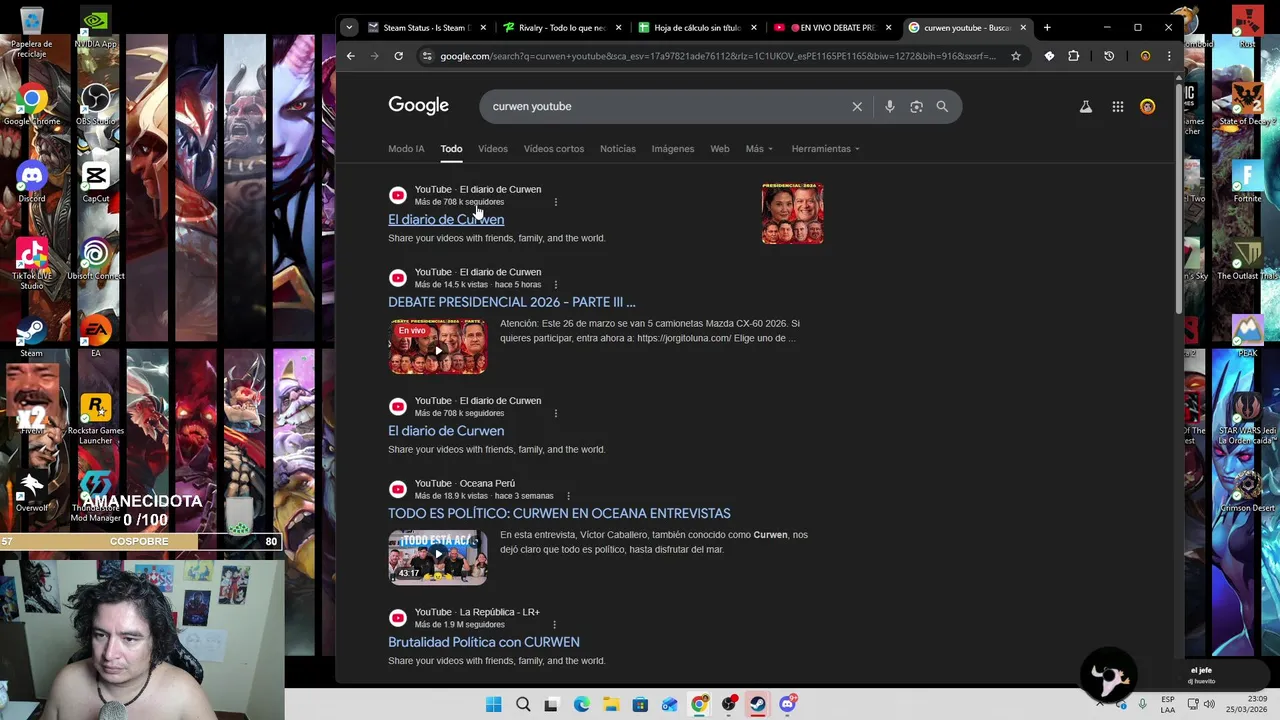Select the Noticias search filter

click(x=618, y=149)
